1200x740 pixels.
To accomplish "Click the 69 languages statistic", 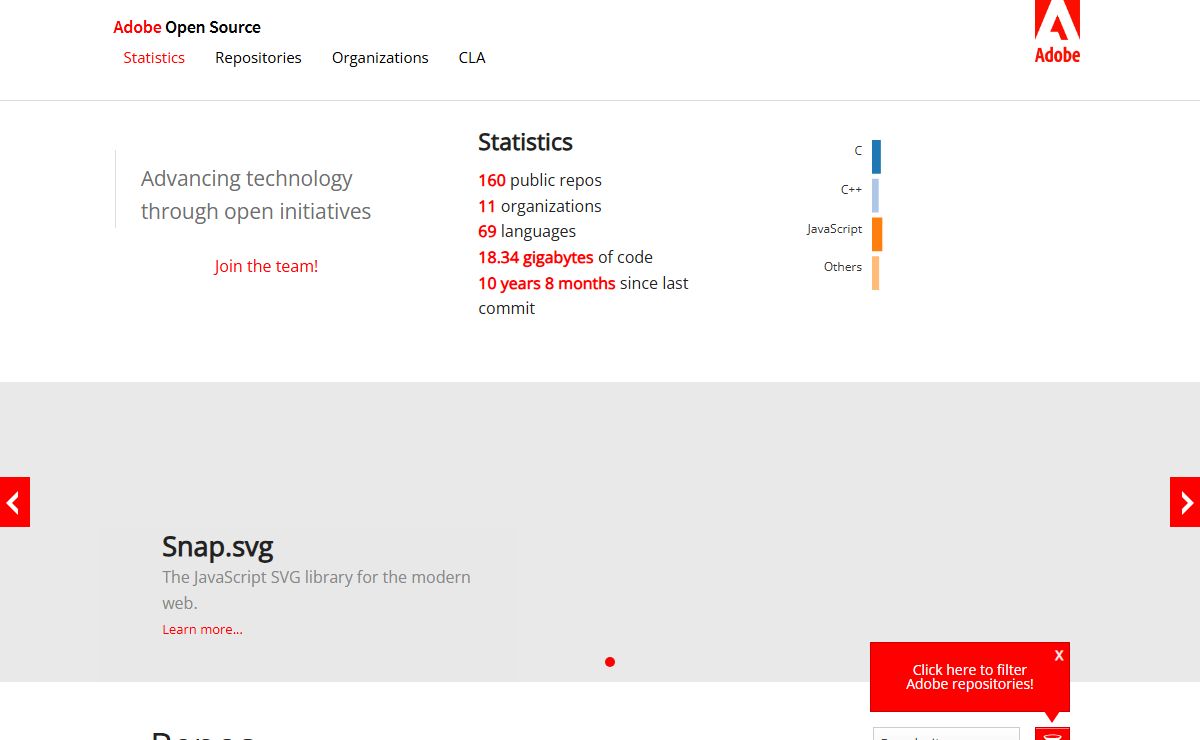I will (x=527, y=231).
